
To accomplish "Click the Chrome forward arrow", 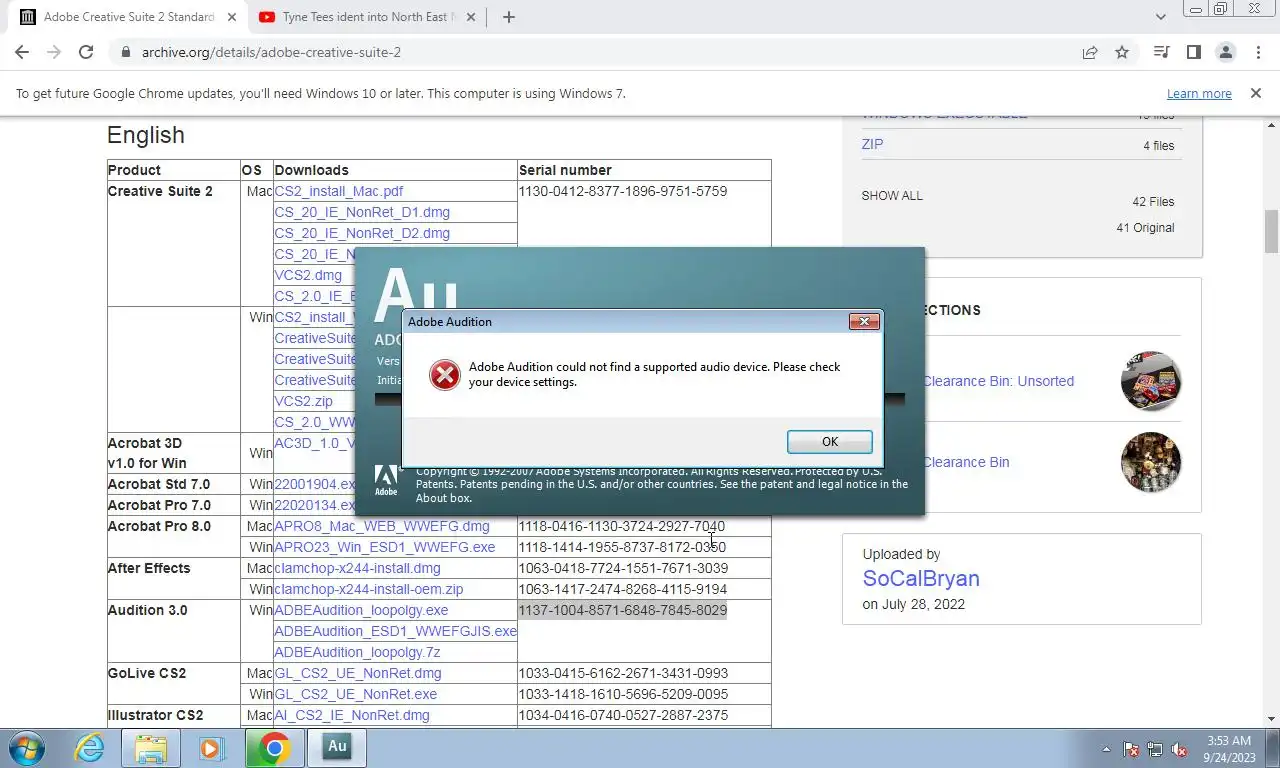I will point(54,52).
